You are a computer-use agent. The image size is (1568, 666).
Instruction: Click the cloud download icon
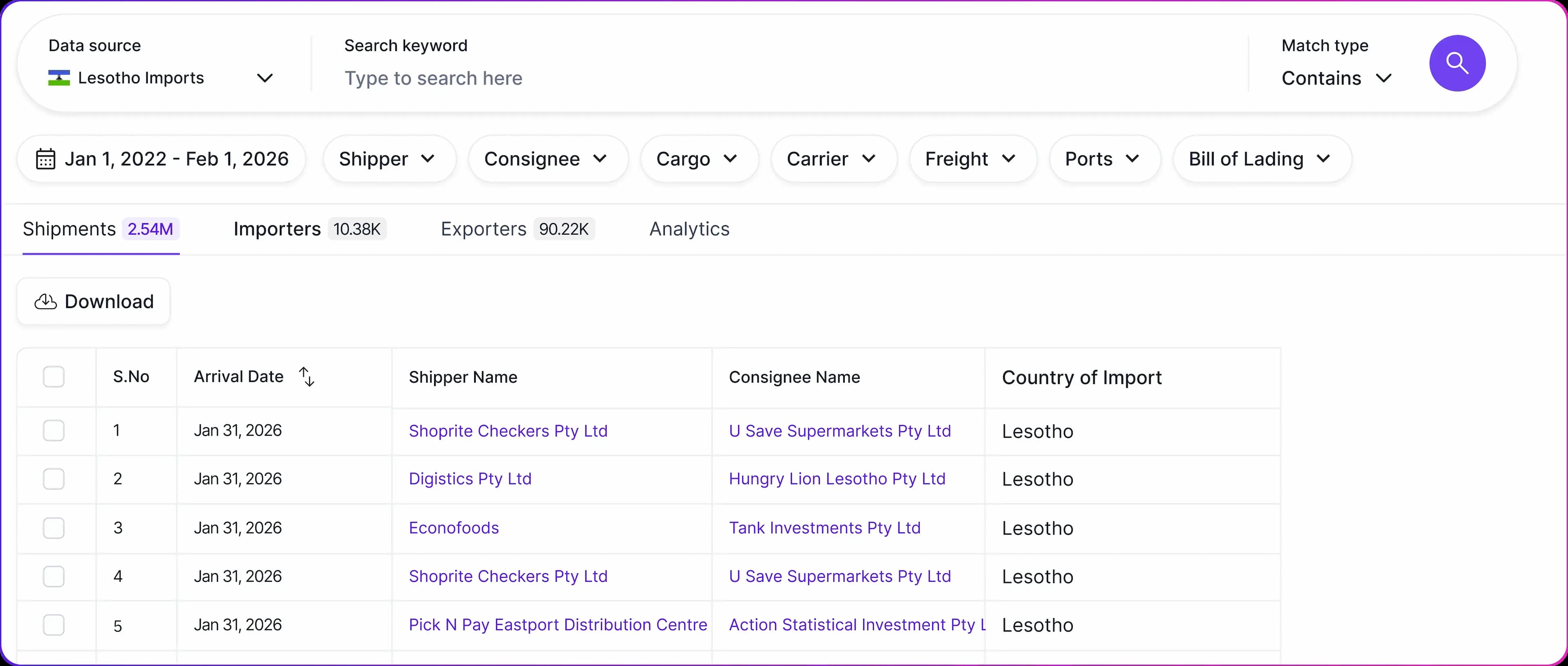(x=46, y=302)
